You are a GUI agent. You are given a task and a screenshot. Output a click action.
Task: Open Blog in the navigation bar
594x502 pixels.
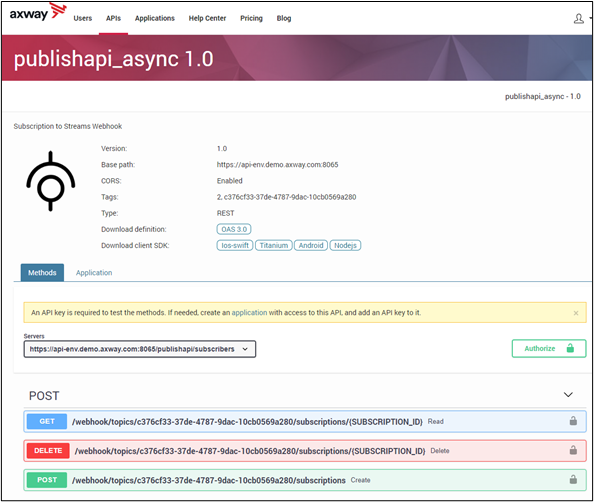click(x=284, y=18)
